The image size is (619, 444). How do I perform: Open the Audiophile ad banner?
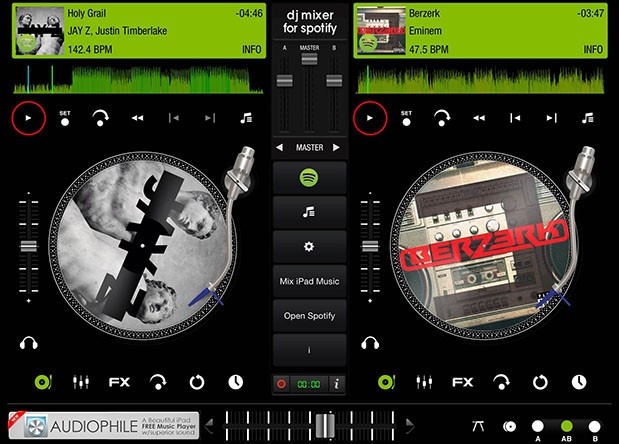pos(104,425)
